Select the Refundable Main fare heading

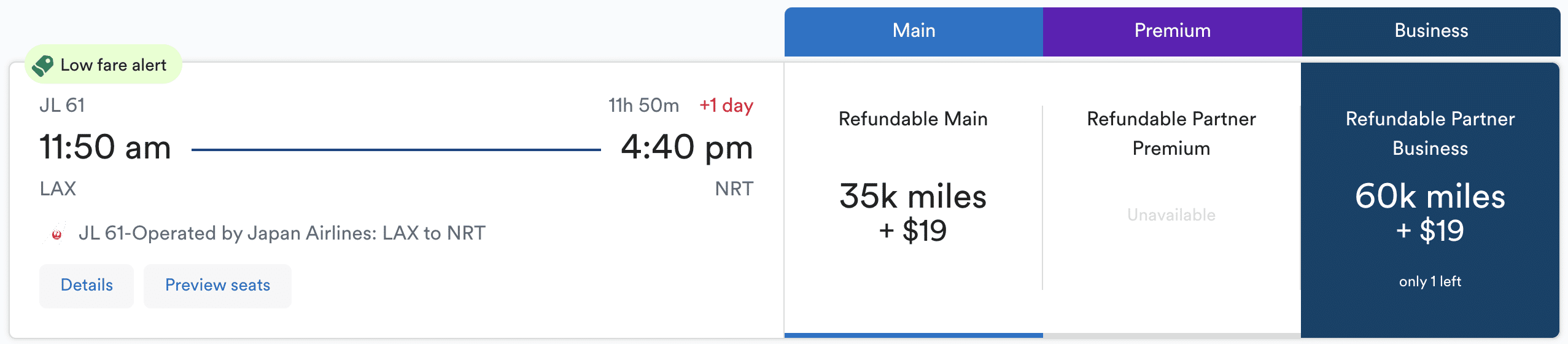(x=913, y=119)
